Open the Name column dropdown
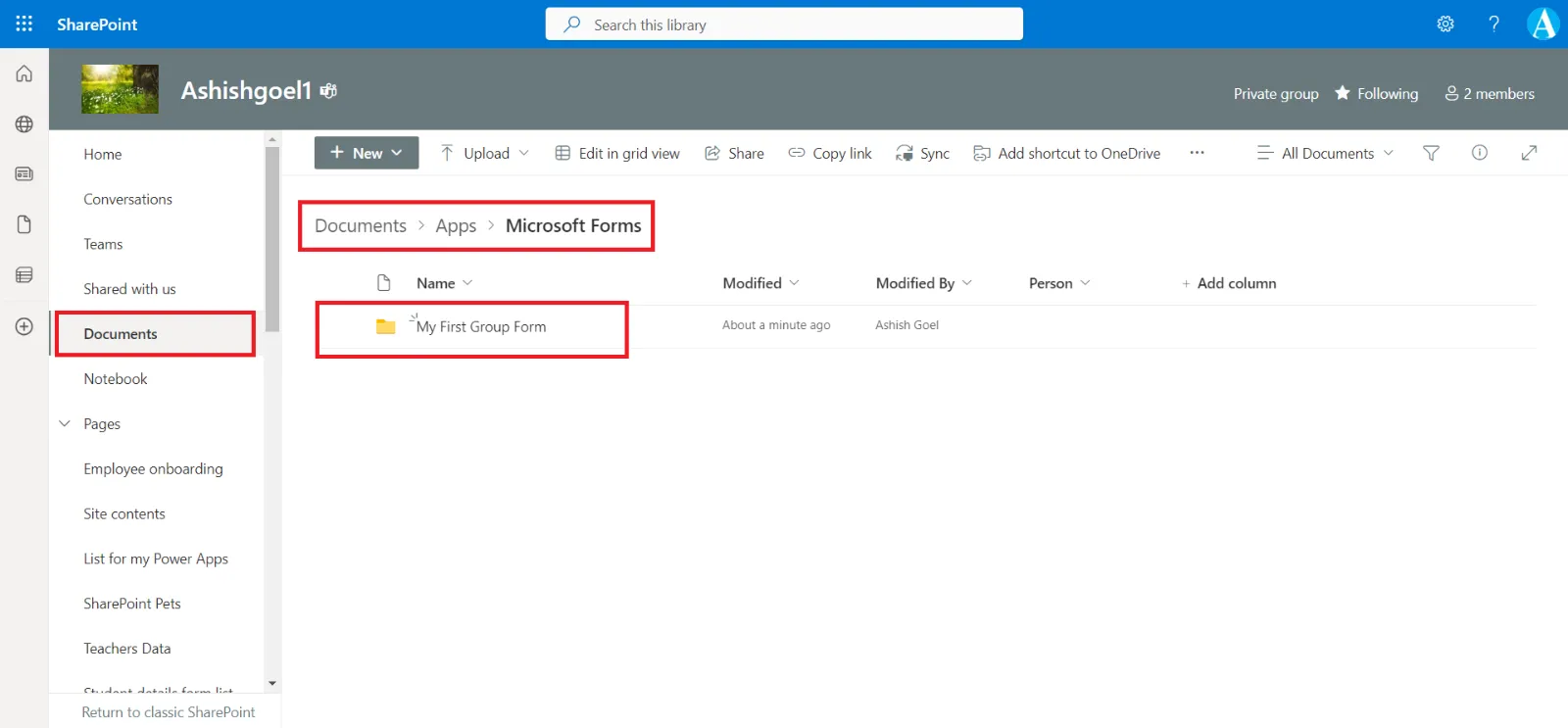The width and height of the screenshot is (1568, 728). click(445, 283)
